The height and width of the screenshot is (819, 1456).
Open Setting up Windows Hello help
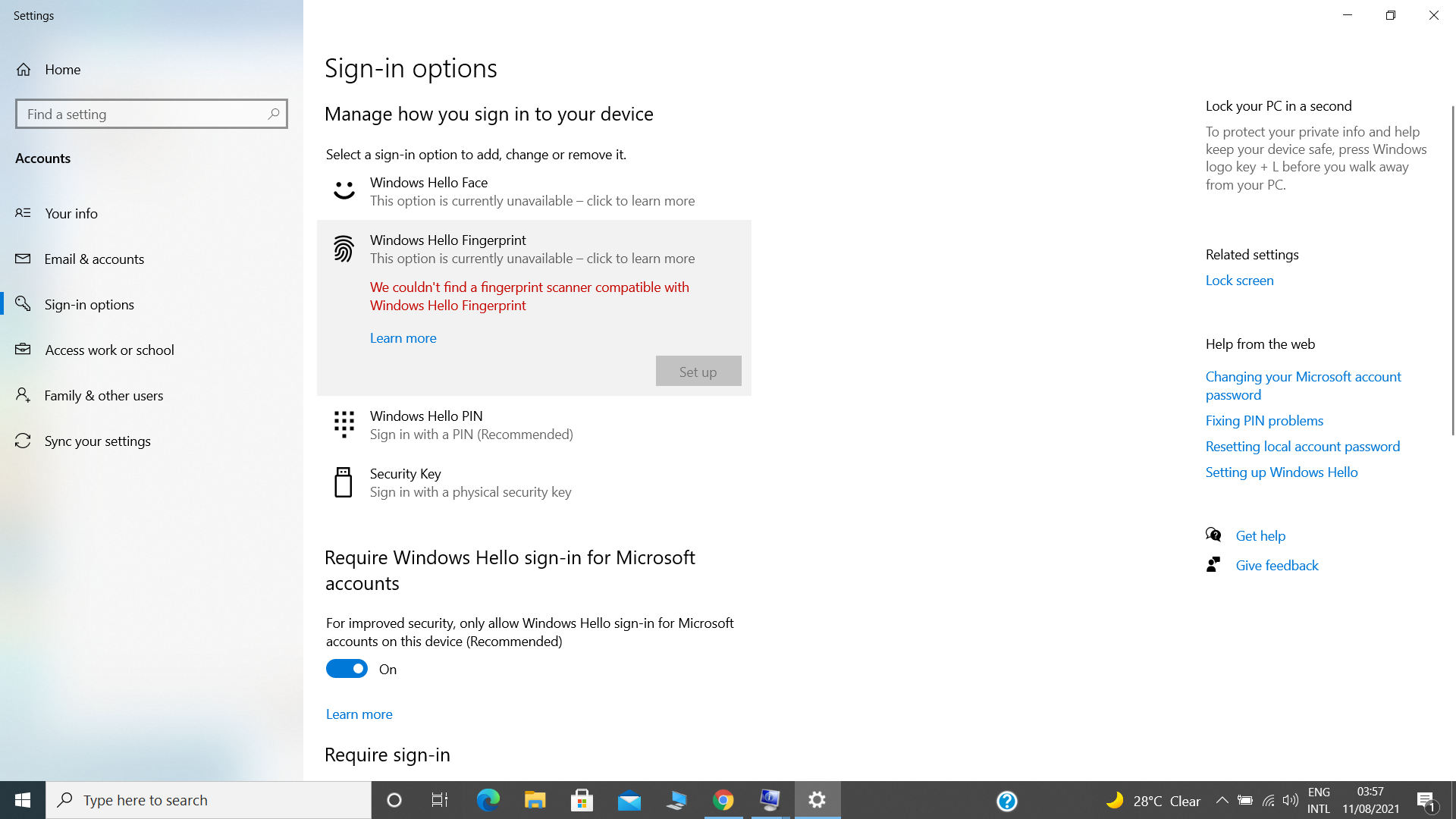1281,472
